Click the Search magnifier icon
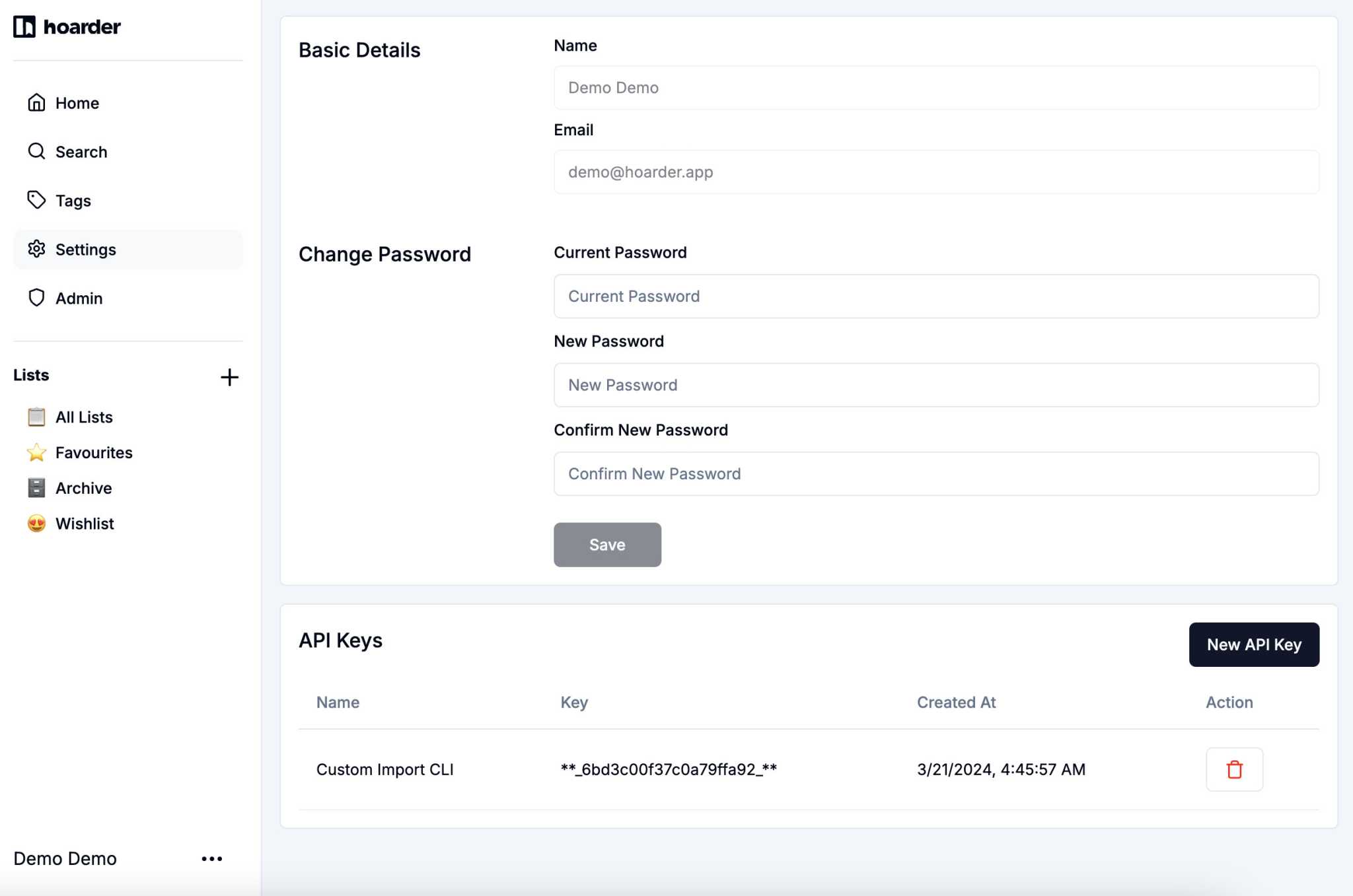 click(36, 151)
